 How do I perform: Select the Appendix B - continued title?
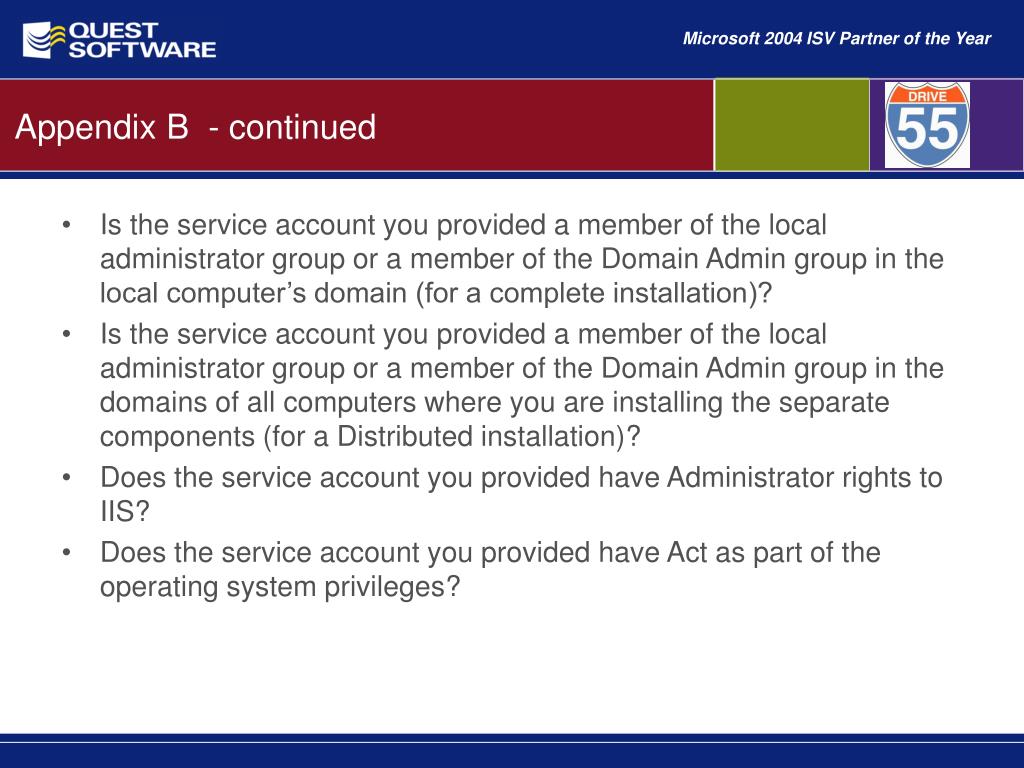click(195, 127)
